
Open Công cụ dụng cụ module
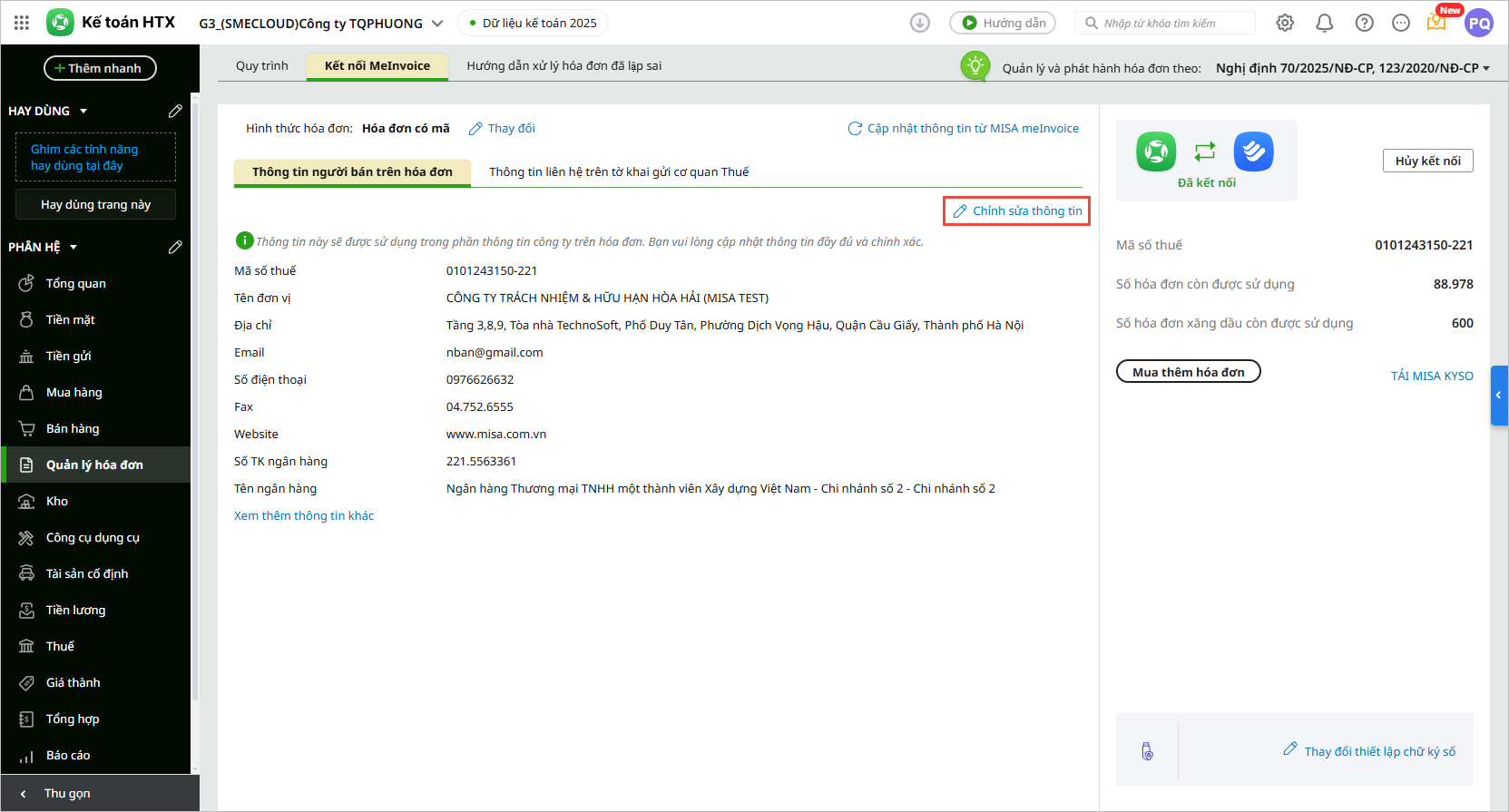coord(95,537)
